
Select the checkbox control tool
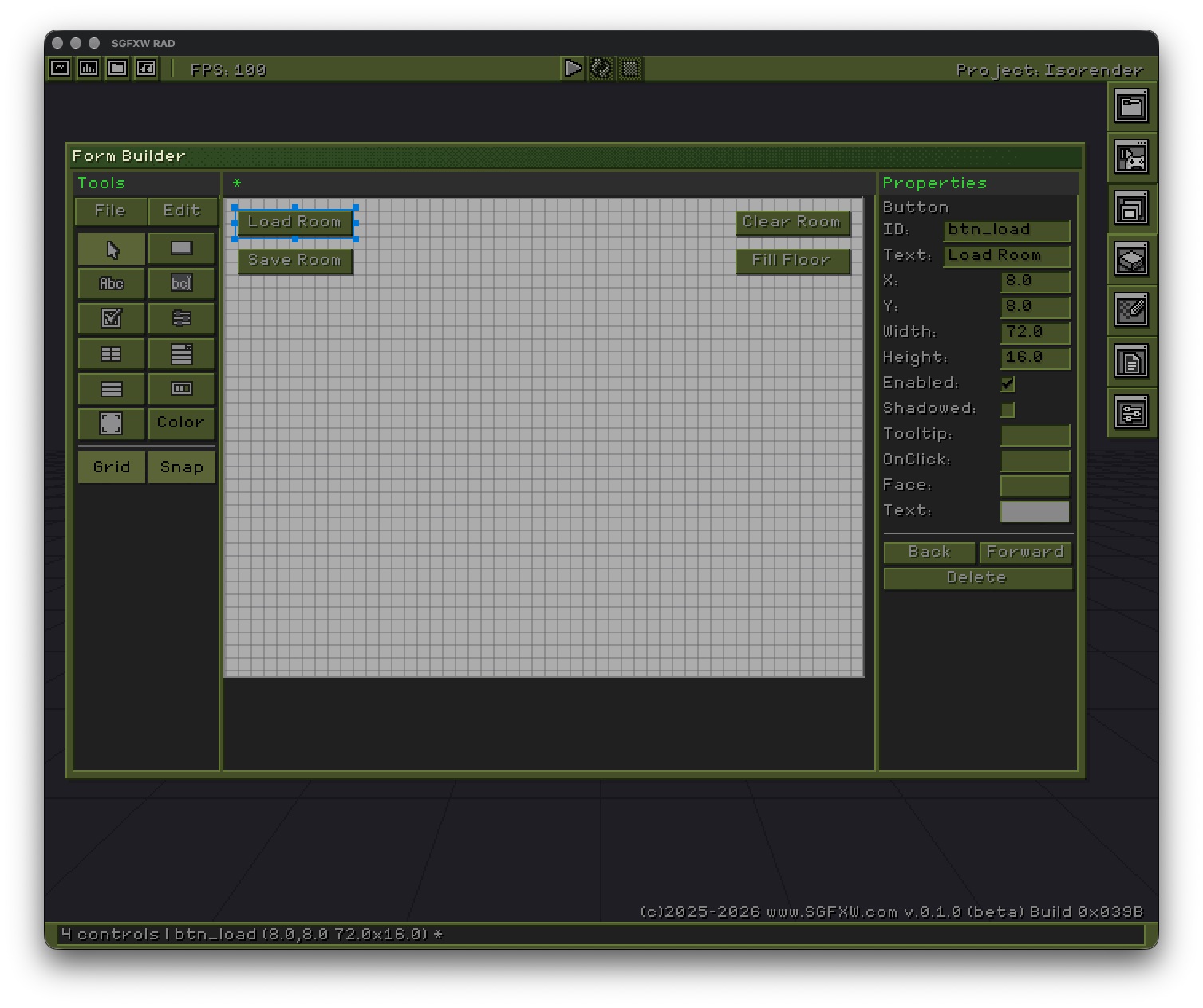pos(112,318)
